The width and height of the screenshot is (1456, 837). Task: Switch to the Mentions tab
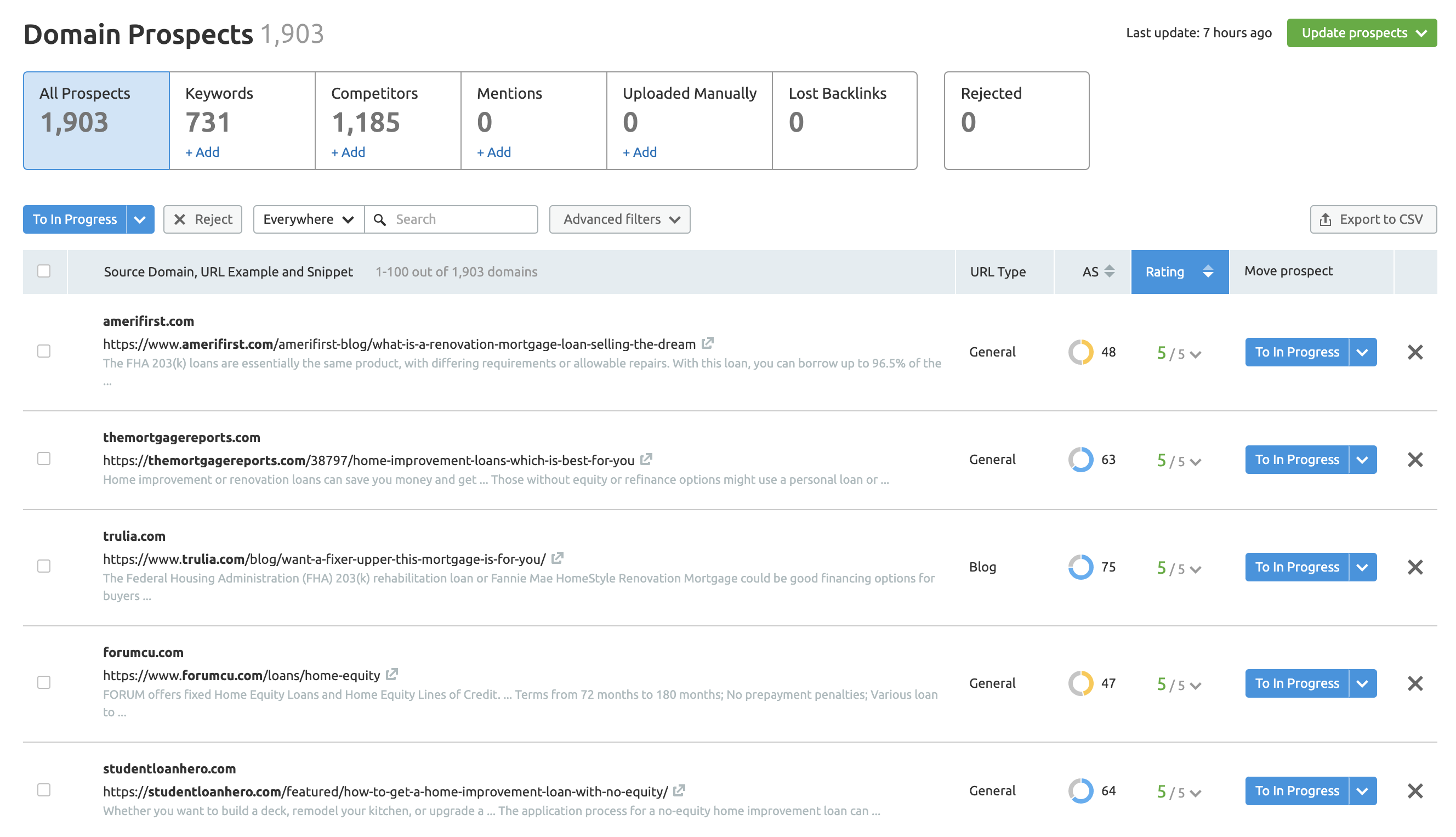[x=534, y=121]
